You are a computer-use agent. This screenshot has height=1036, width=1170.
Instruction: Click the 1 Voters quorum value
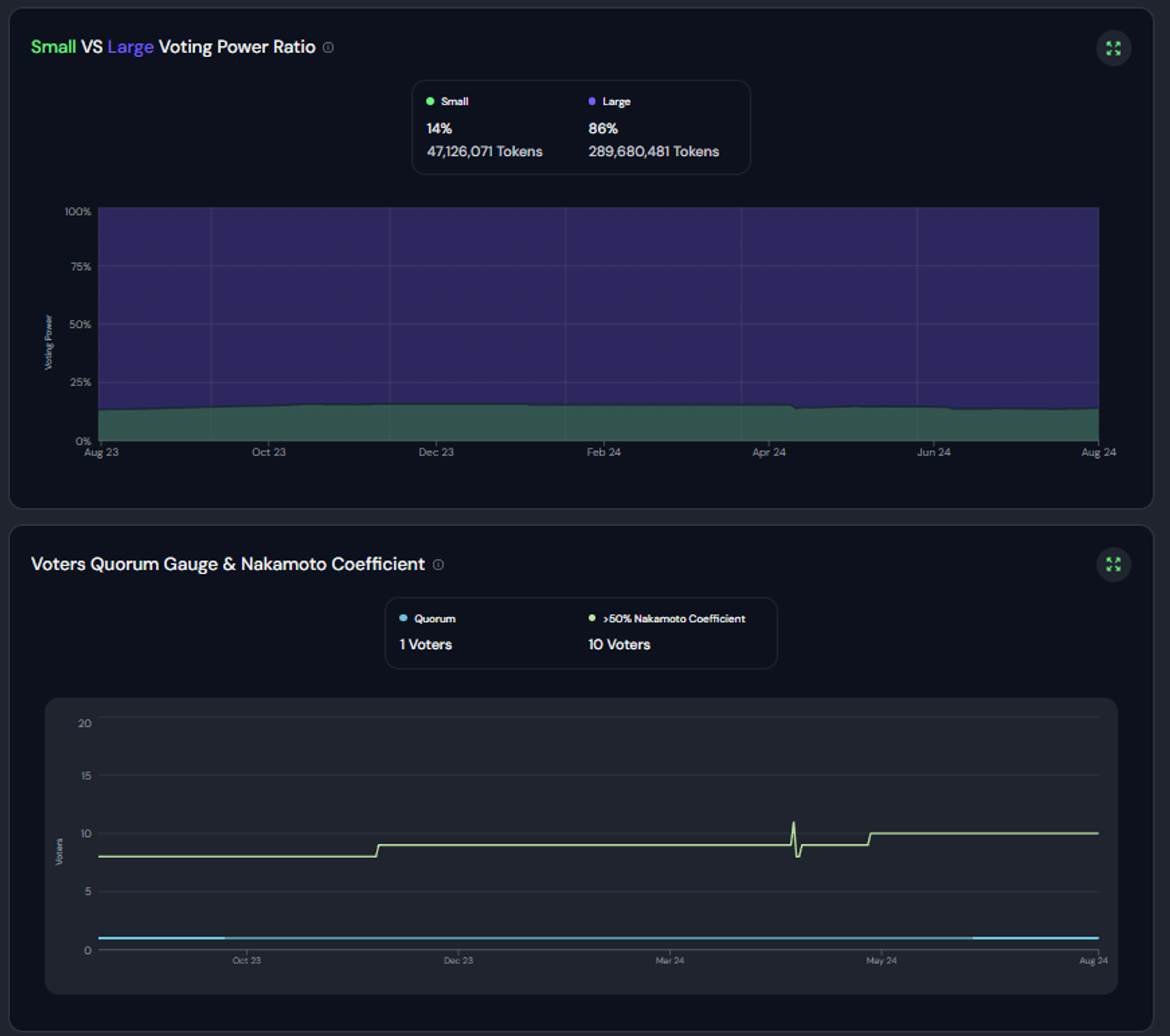pyautogui.click(x=426, y=644)
